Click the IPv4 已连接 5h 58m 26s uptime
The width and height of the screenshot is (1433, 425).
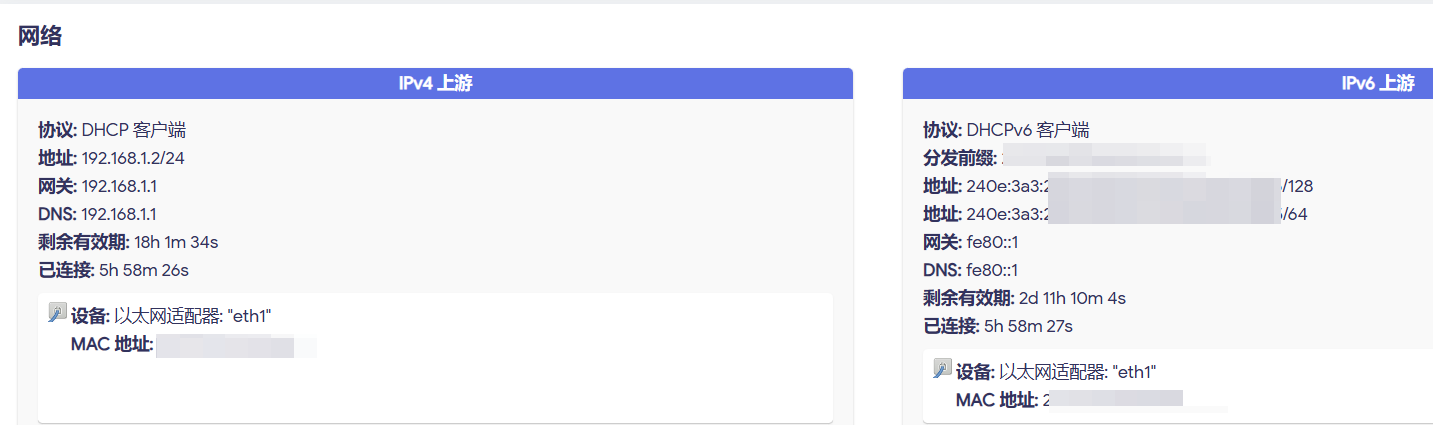pyautogui.click(x=144, y=270)
